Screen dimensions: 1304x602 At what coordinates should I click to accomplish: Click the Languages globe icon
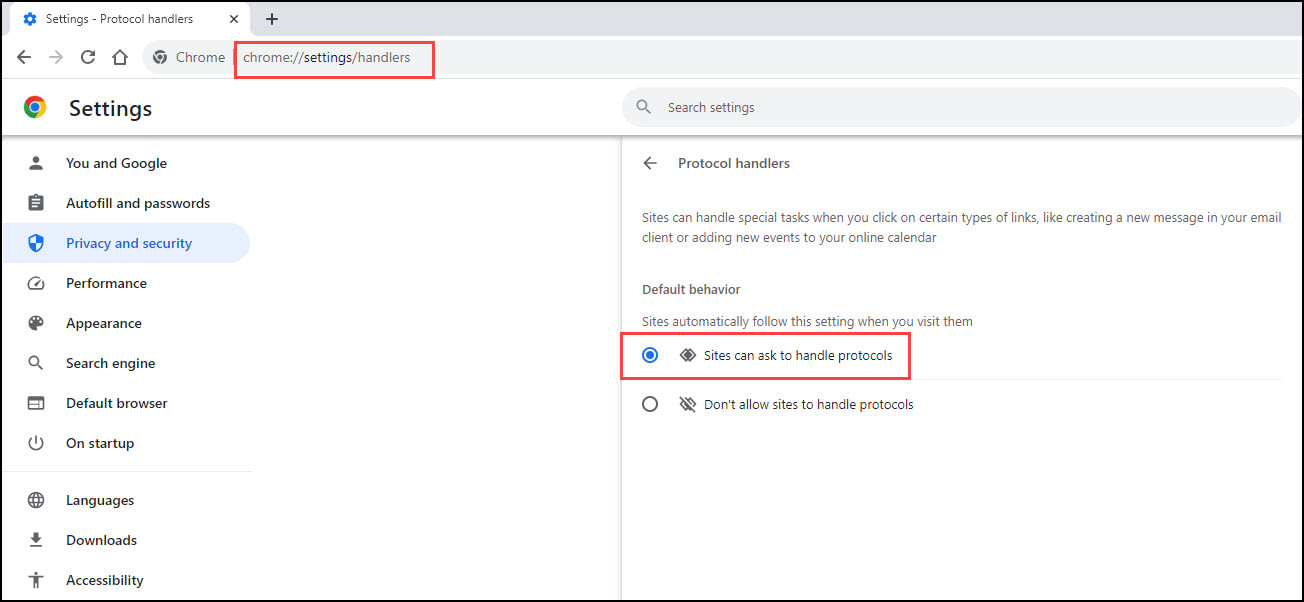coord(36,500)
